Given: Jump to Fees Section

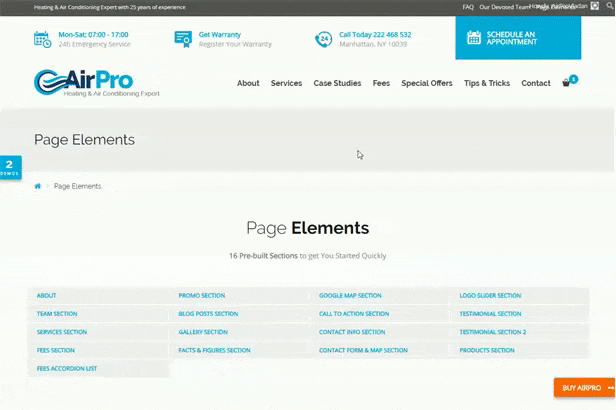Looking at the screenshot, I should pyautogui.click(x=56, y=350).
